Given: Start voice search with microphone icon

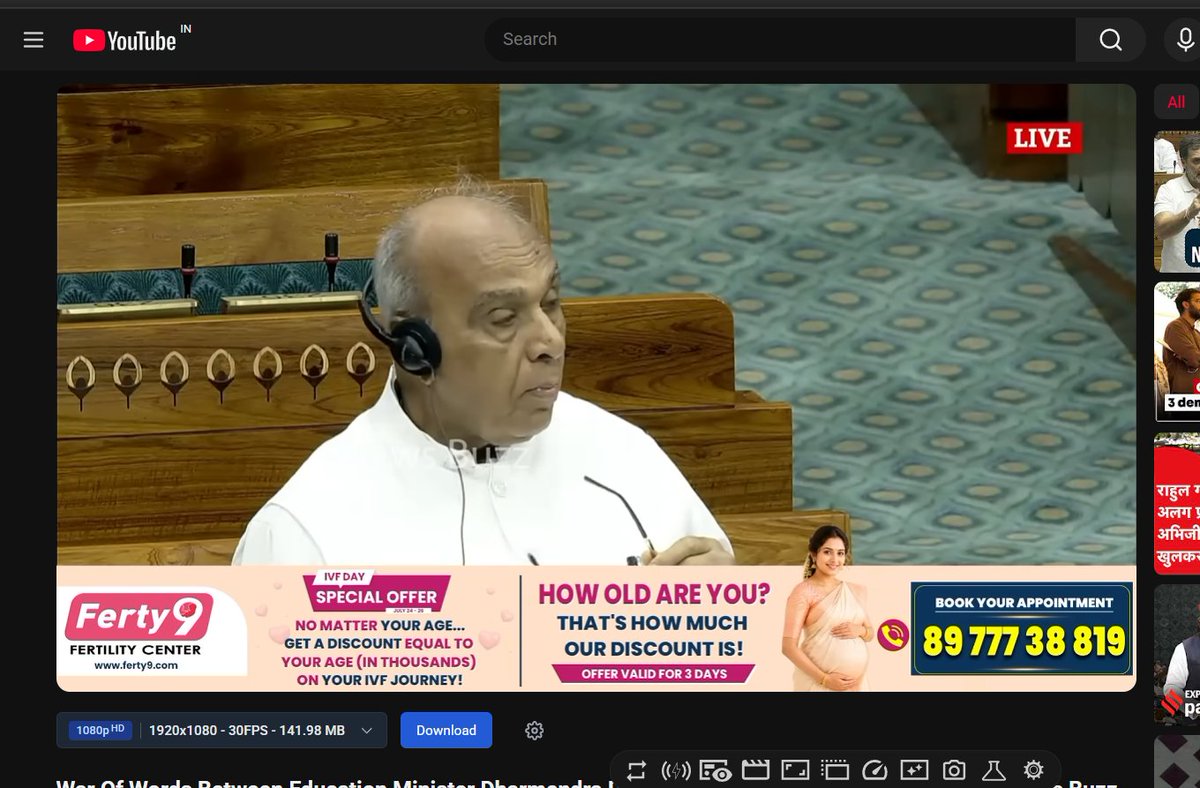Looking at the screenshot, I should tap(1184, 39).
